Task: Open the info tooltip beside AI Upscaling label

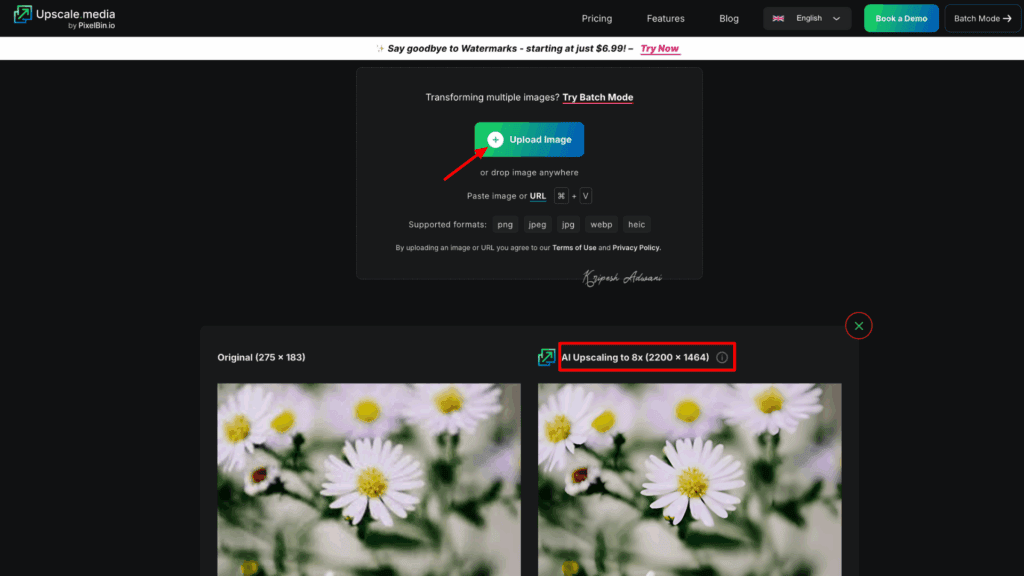Action: (x=723, y=357)
